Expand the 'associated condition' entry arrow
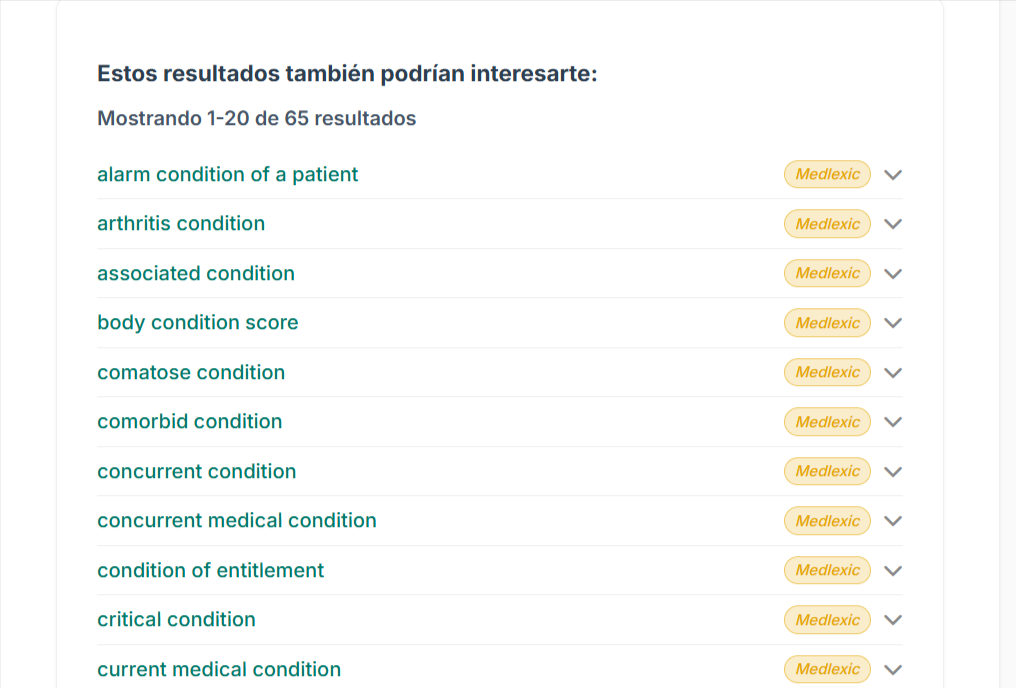 (x=893, y=274)
